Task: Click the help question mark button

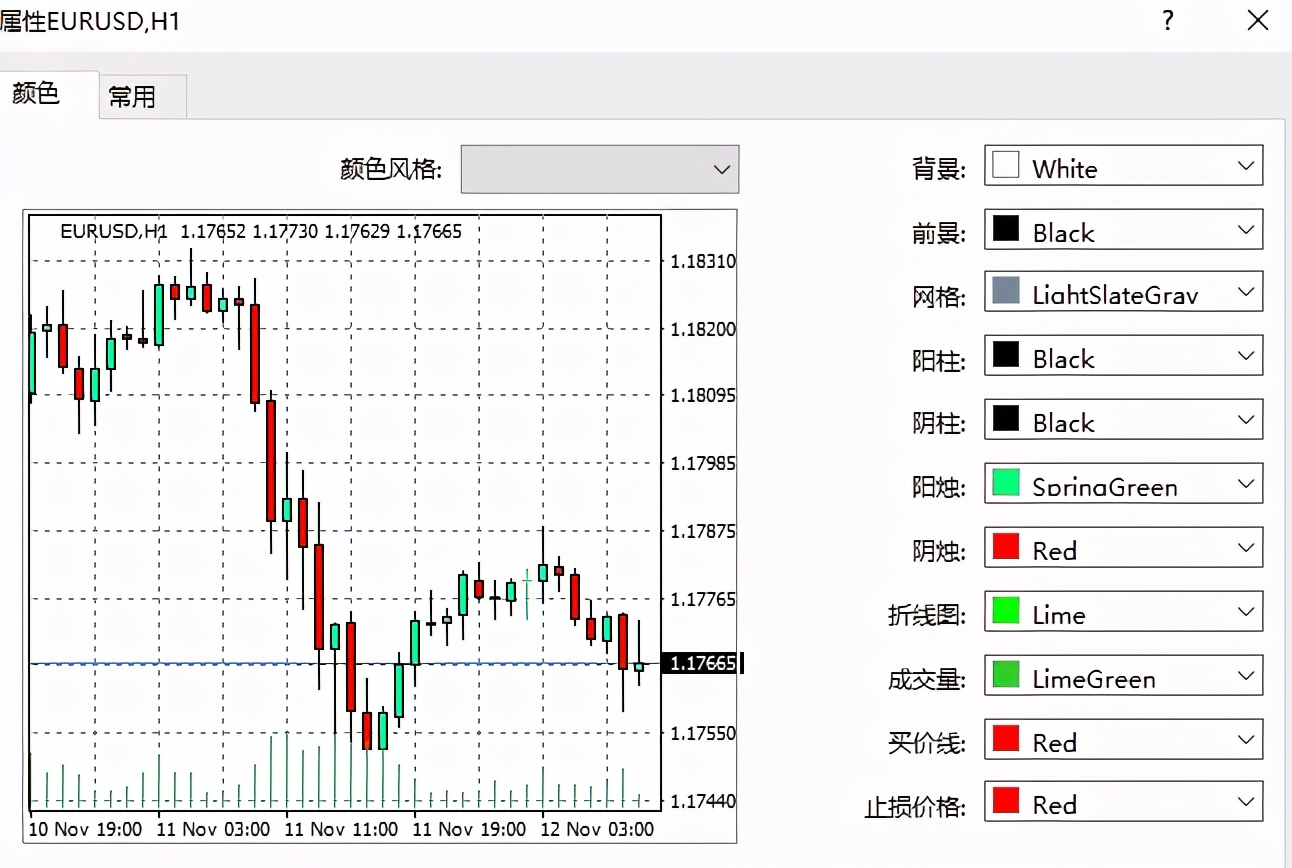Action: 1168,20
